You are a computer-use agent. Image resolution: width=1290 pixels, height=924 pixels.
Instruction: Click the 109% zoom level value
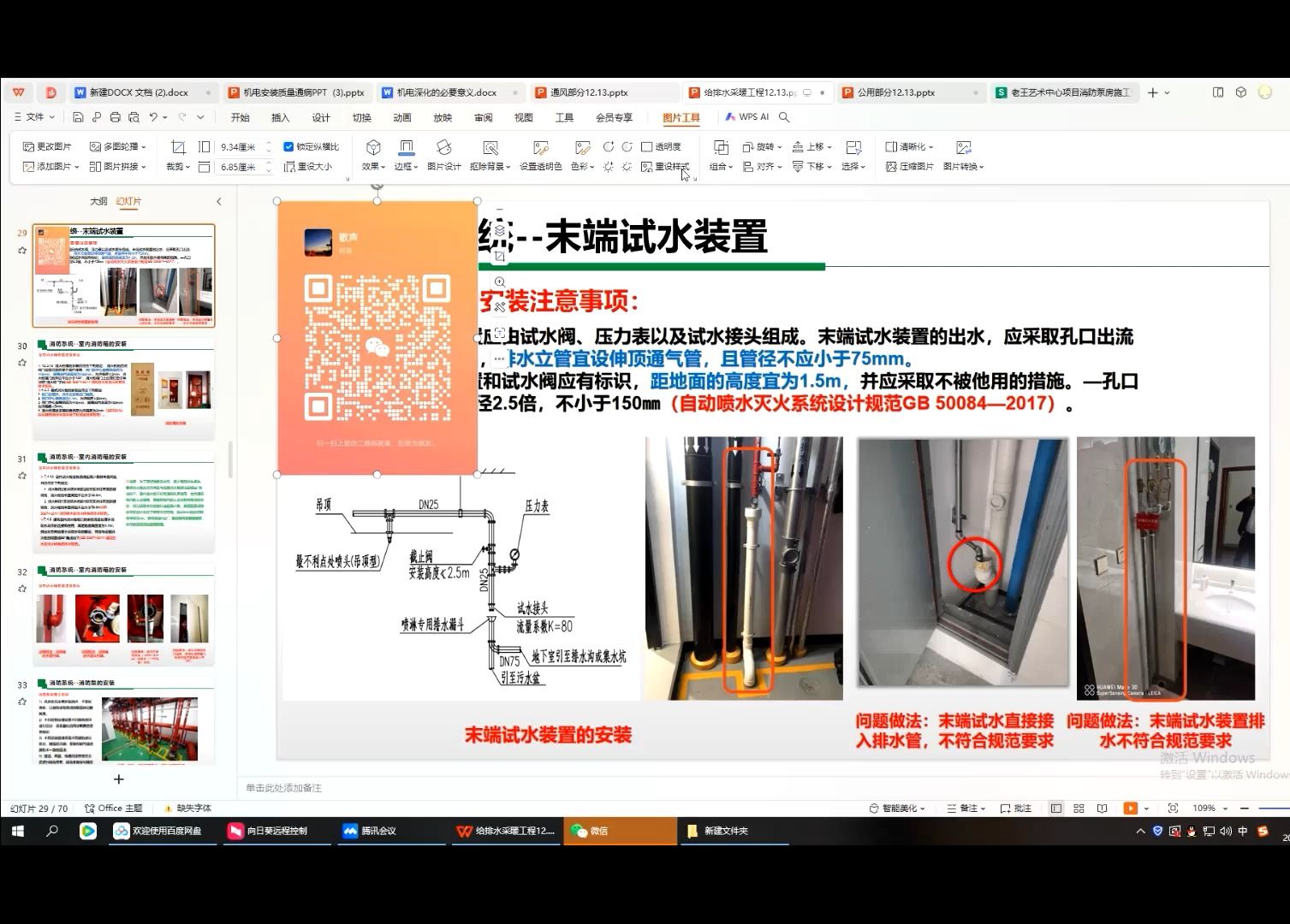(x=1204, y=808)
